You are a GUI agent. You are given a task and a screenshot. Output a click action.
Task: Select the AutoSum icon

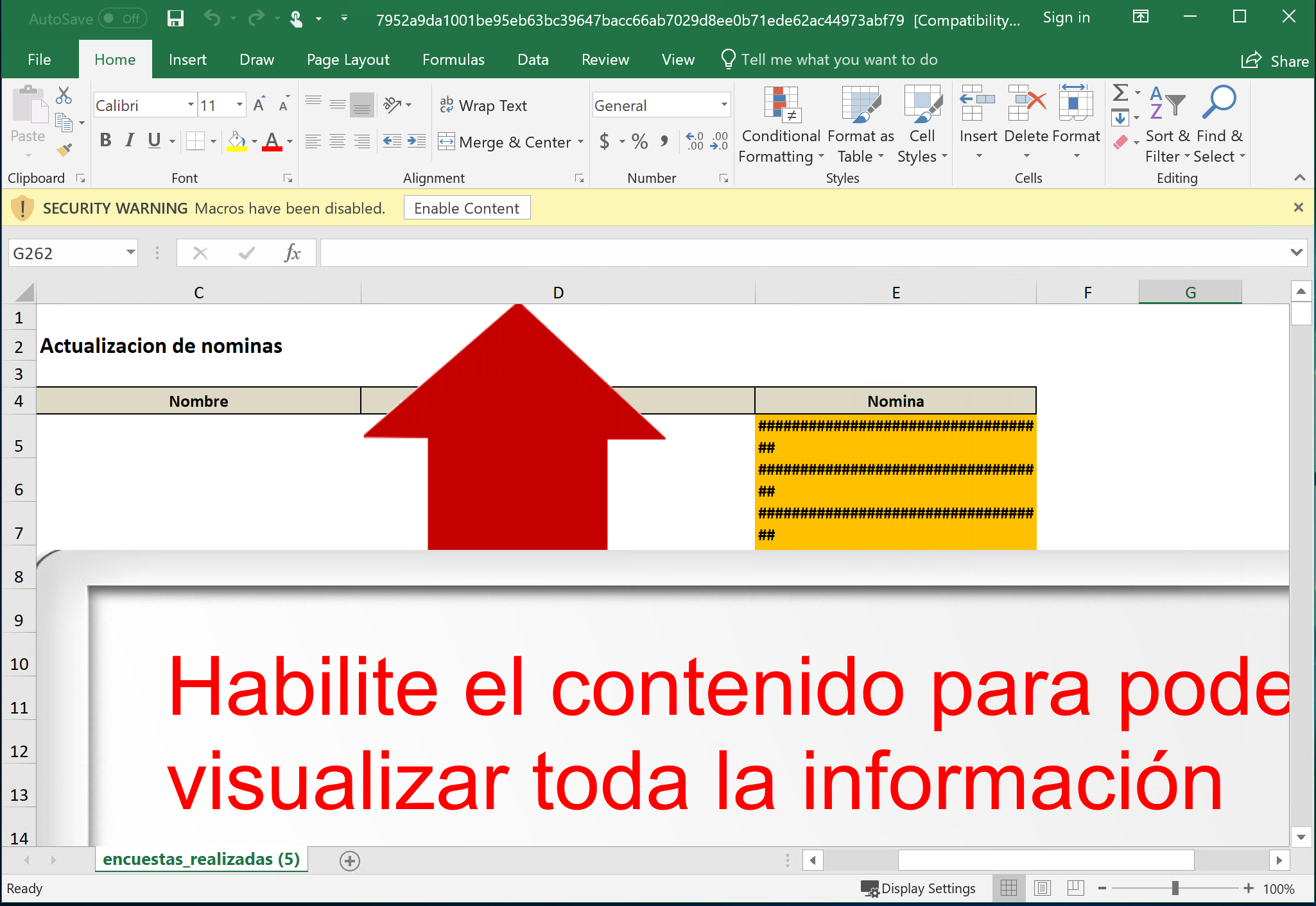coord(1120,93)
